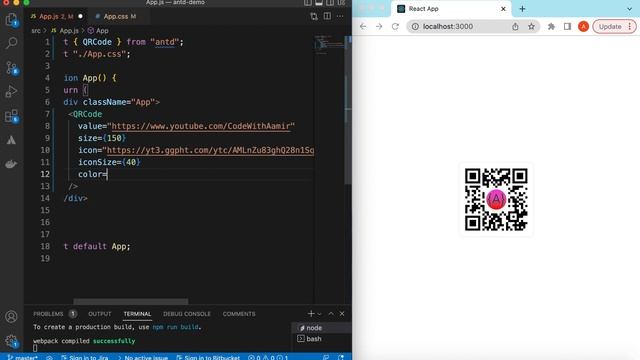
Task: Open the Atlassian sidebar icon
Action: pos(11,140)
